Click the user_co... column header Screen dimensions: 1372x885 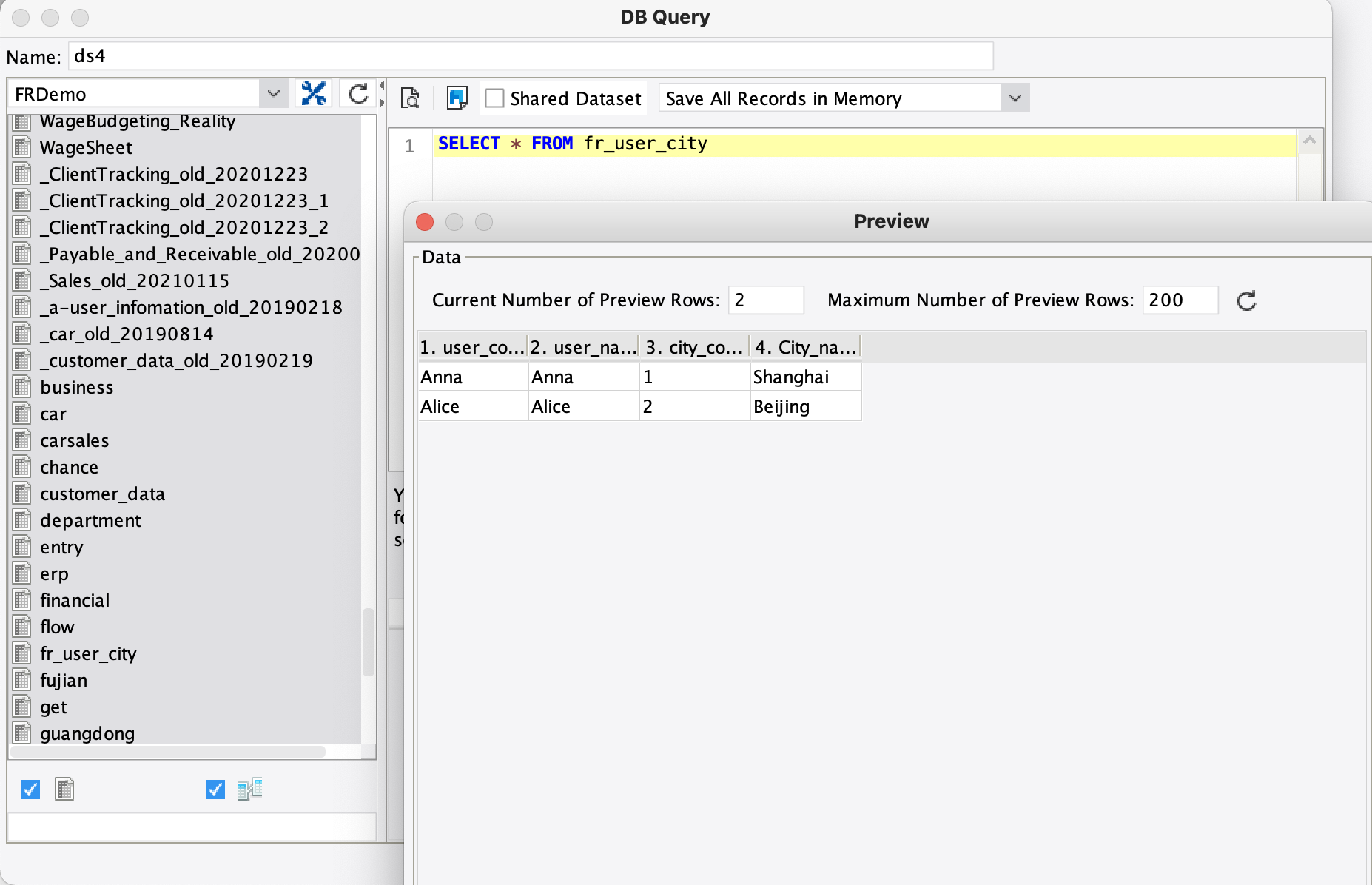tap(473, 347)
